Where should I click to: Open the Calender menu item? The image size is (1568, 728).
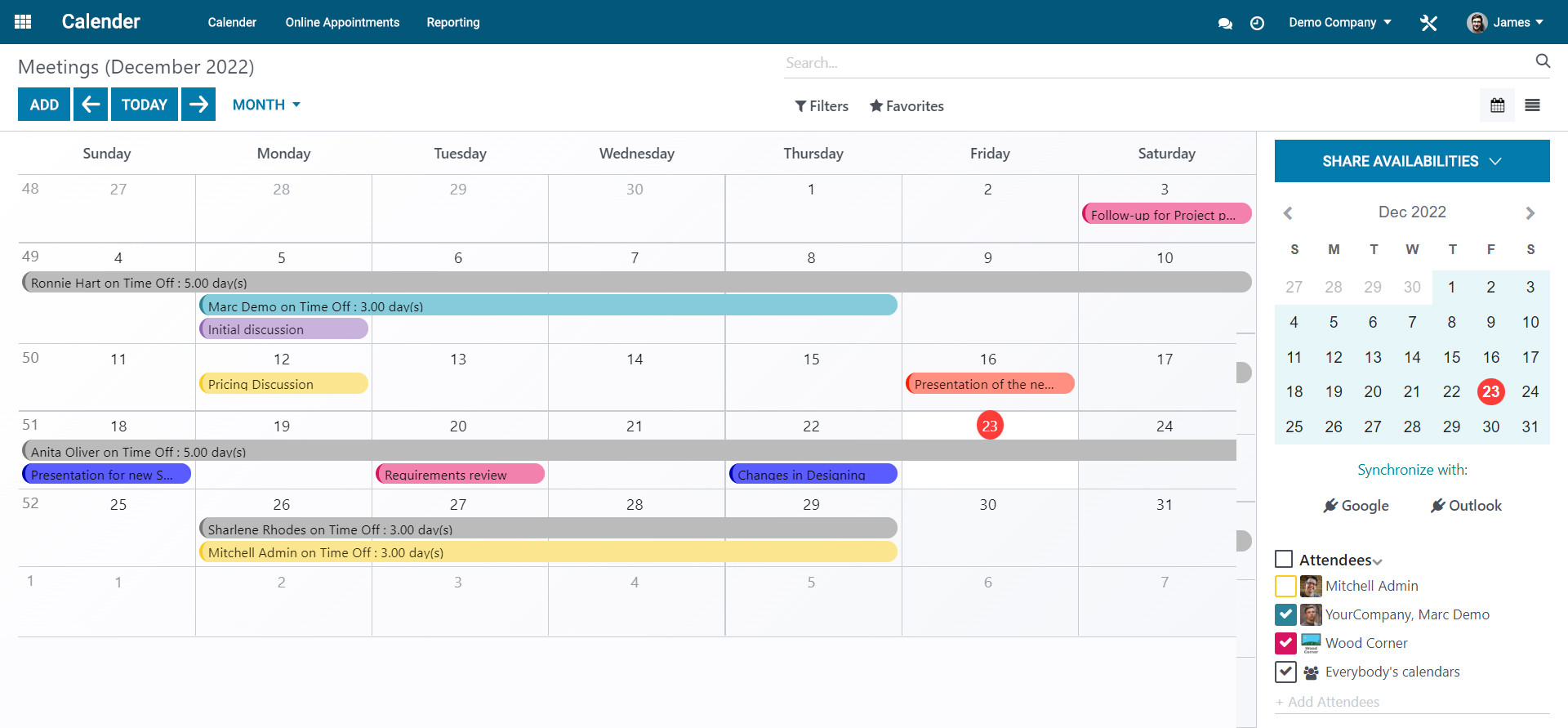click(x=232, y=23)
